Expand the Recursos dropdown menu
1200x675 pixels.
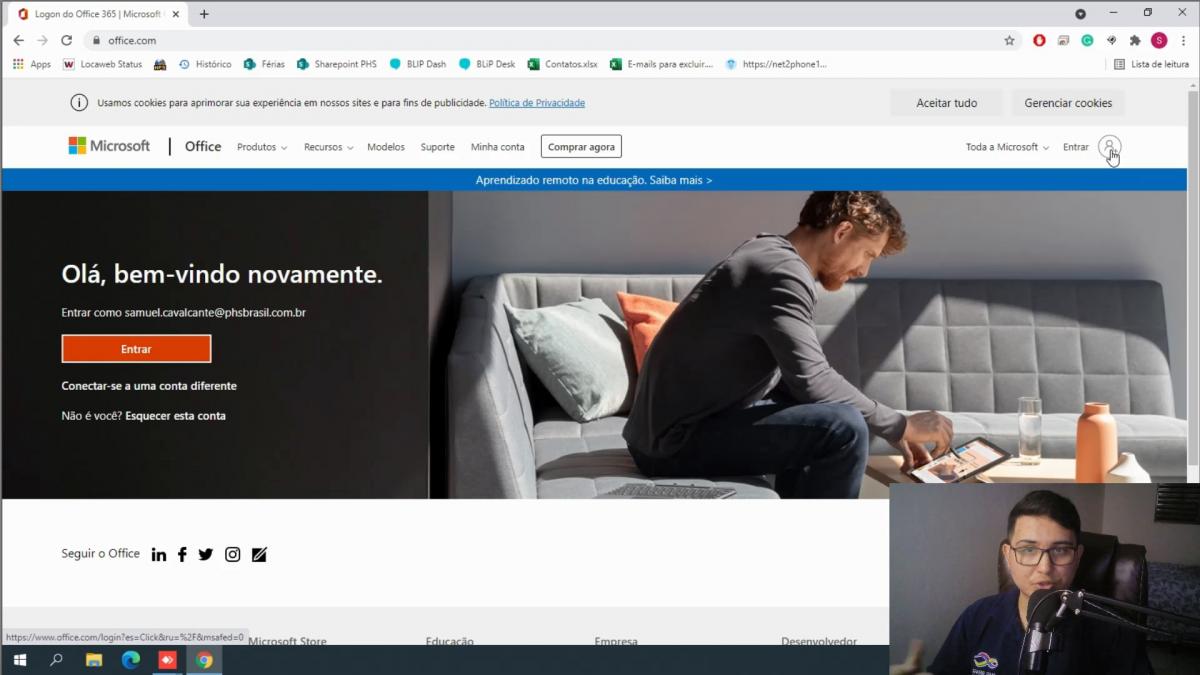[x=329, y=147]
